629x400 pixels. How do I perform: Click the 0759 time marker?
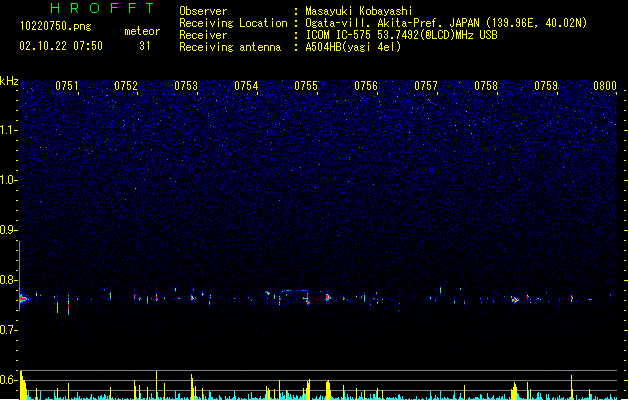point(546,86)
